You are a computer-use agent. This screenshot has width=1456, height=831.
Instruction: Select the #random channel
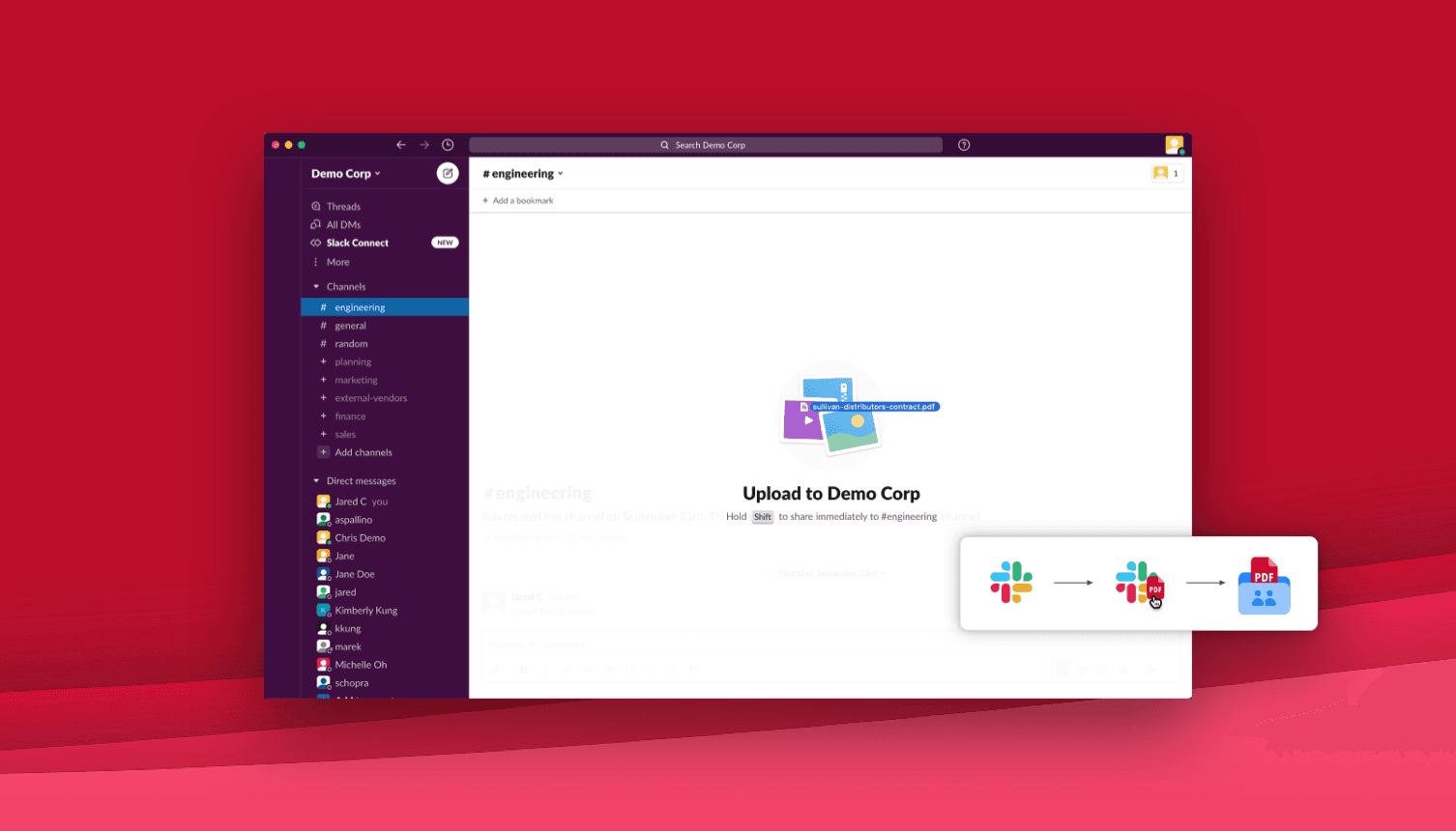click(x=350, y=343)
